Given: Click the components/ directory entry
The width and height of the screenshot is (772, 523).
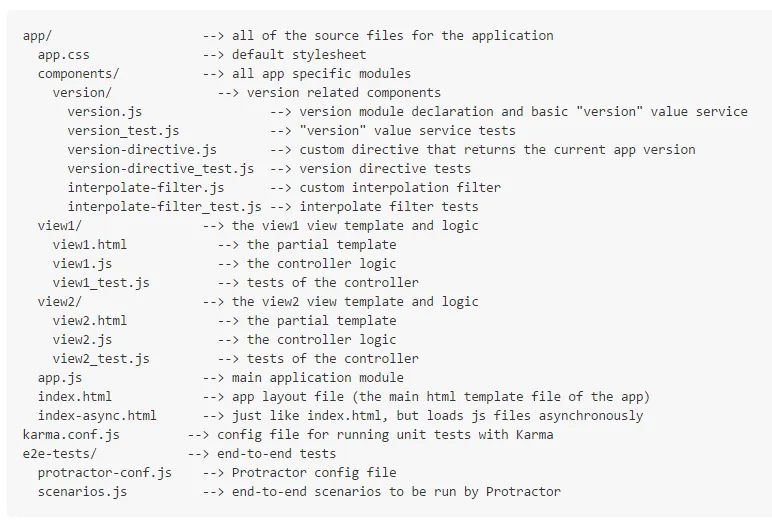Looking at the screenshot, I should tap(79, 74).
